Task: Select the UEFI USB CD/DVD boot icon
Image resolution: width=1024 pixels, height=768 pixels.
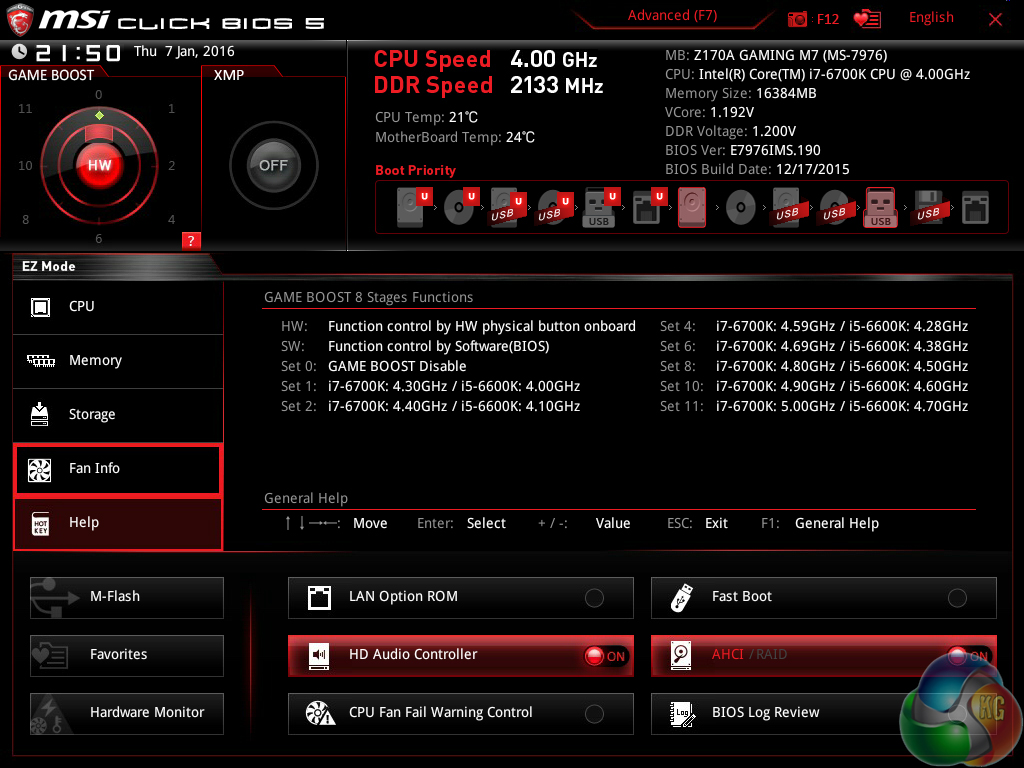Action: pyautogui.click(x=554, y=206)
